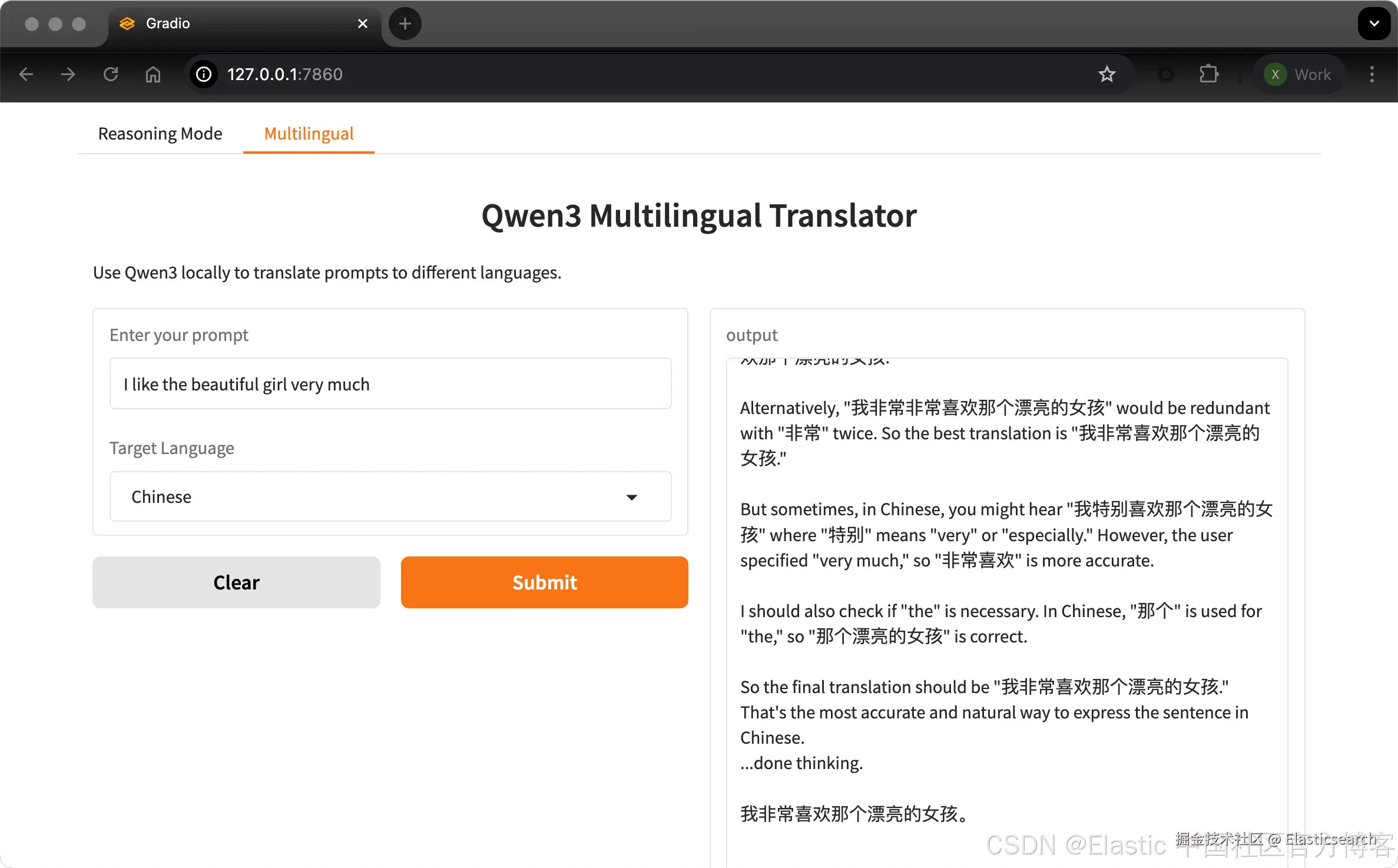Click the browser forward arrow
The image size is (1398, 868).
click(68, 74)
